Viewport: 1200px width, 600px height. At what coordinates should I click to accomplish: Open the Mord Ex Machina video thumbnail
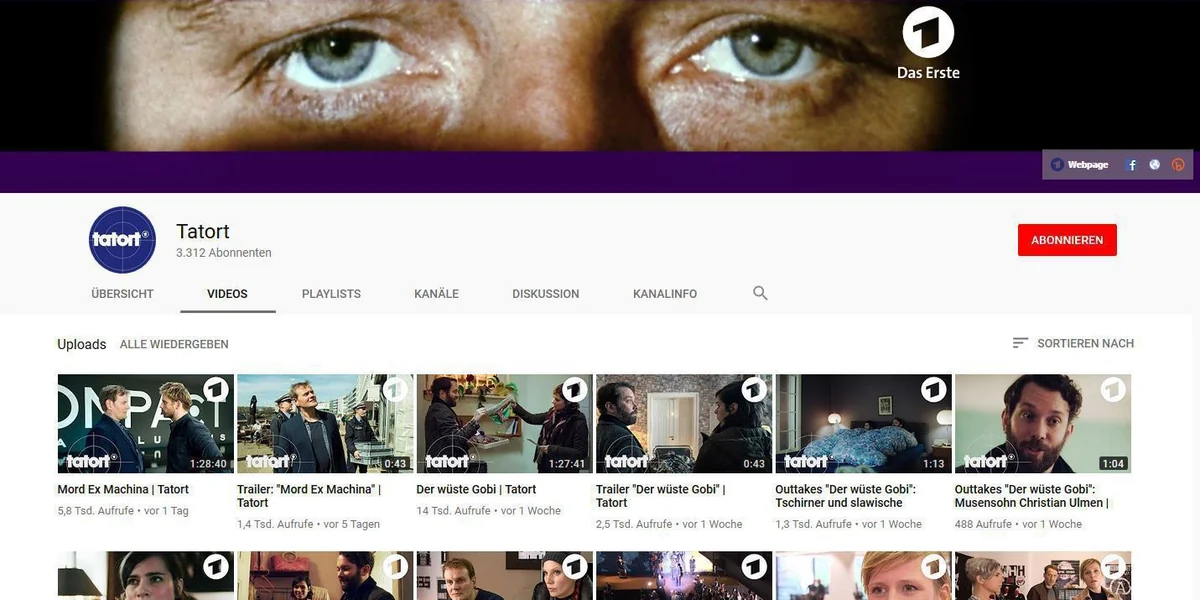tap(145, 424)
